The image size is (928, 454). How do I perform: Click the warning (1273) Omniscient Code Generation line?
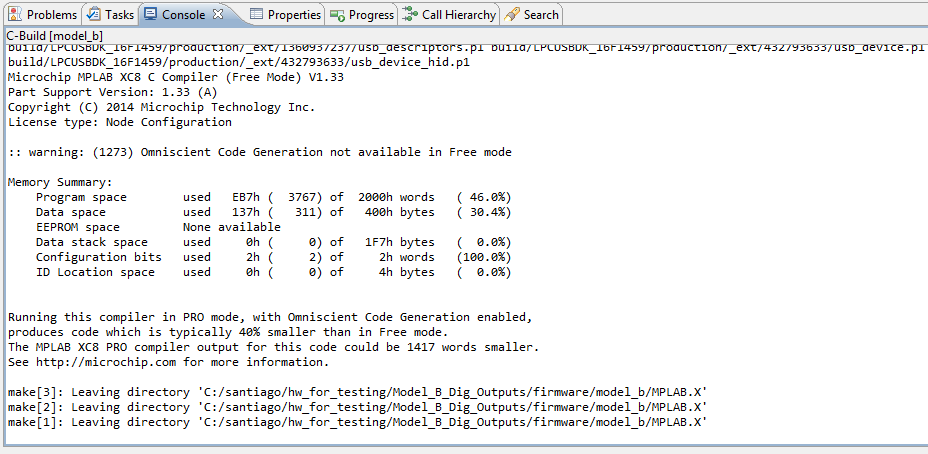tap(259, 152)
